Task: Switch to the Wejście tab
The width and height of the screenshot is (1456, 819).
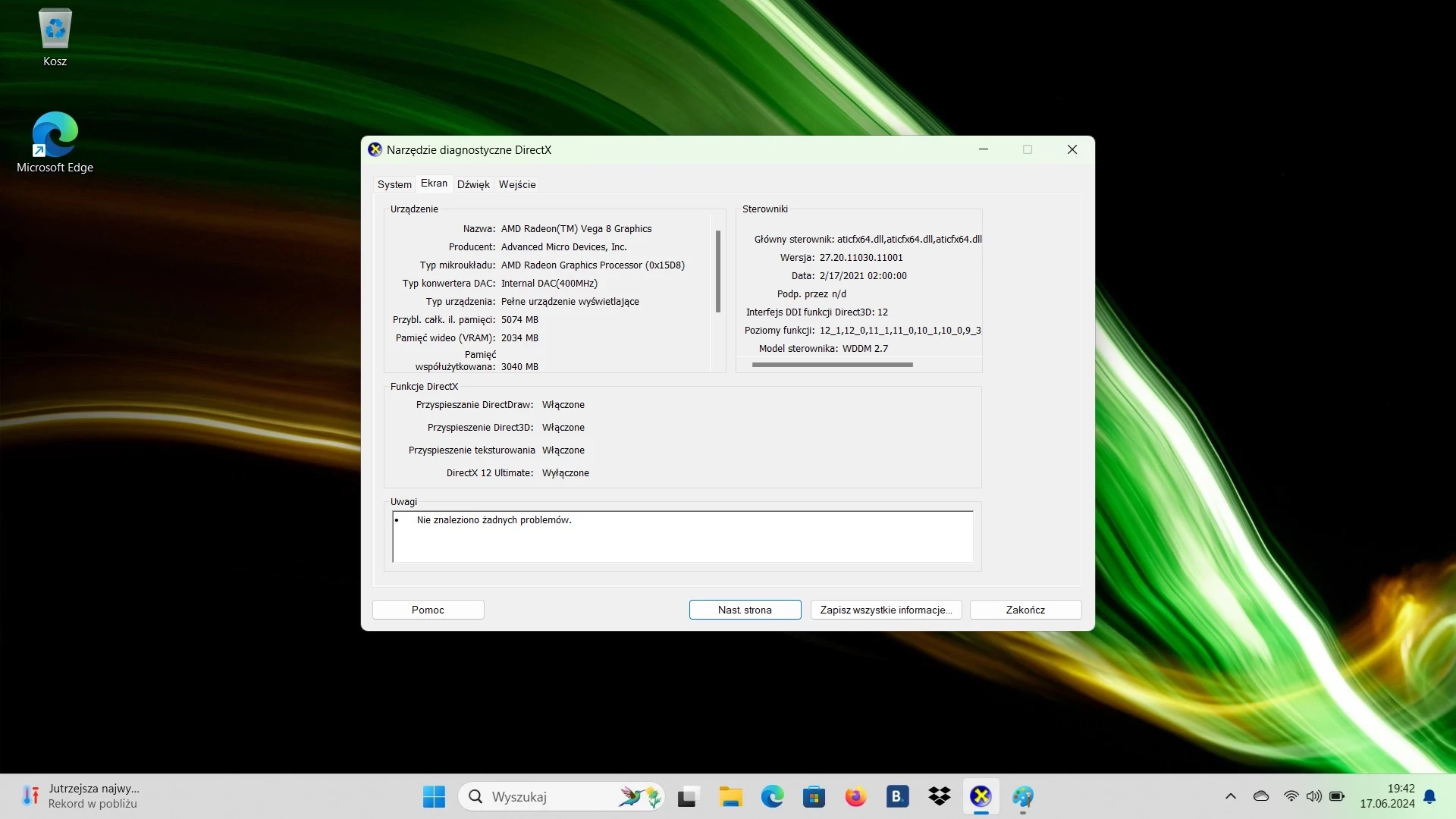Action: [517, 184]
